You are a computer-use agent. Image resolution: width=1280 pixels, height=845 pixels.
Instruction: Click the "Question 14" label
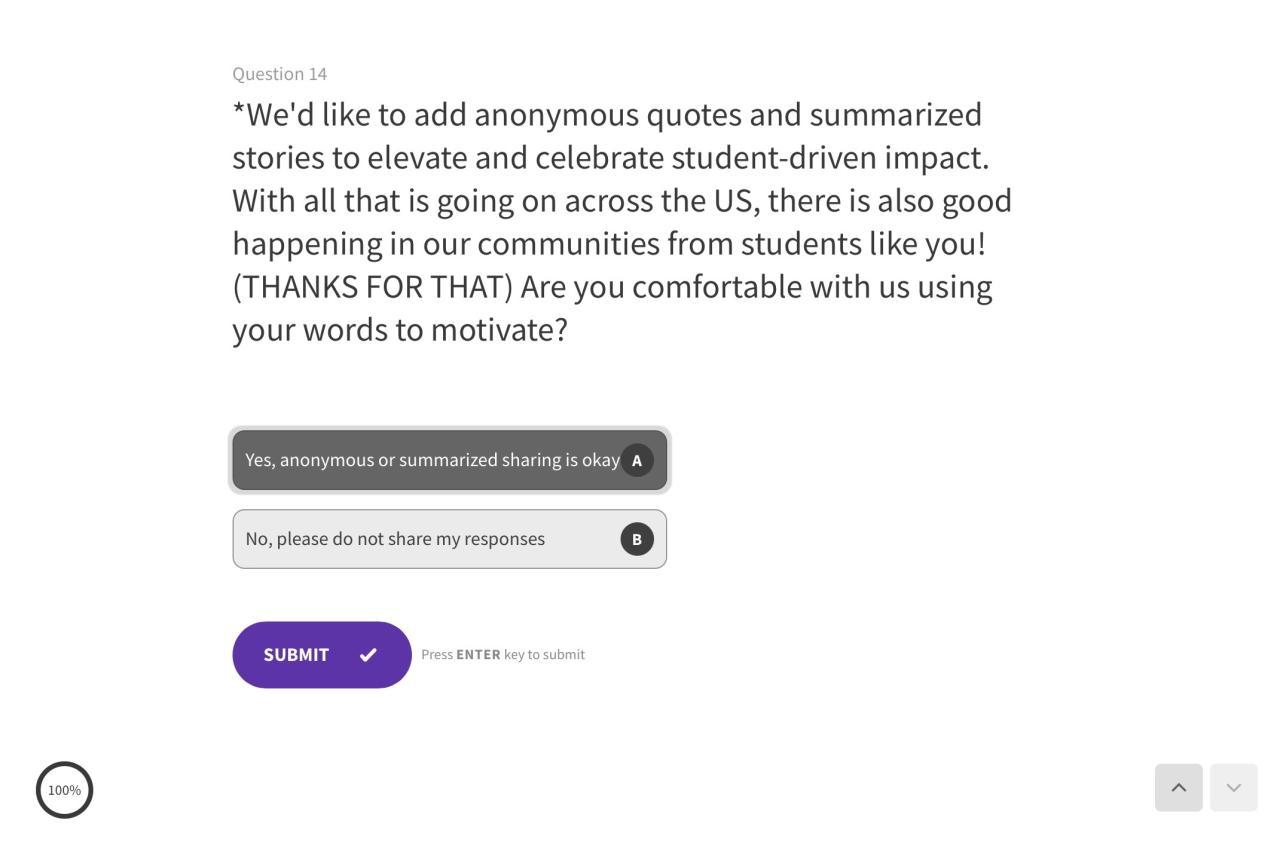coord(280,74)
